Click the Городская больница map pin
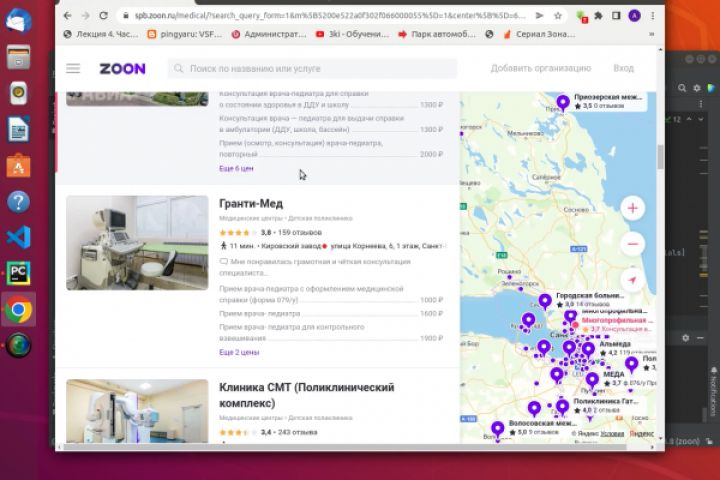Screen dimensions: 720x480 [x=545, y=301]
